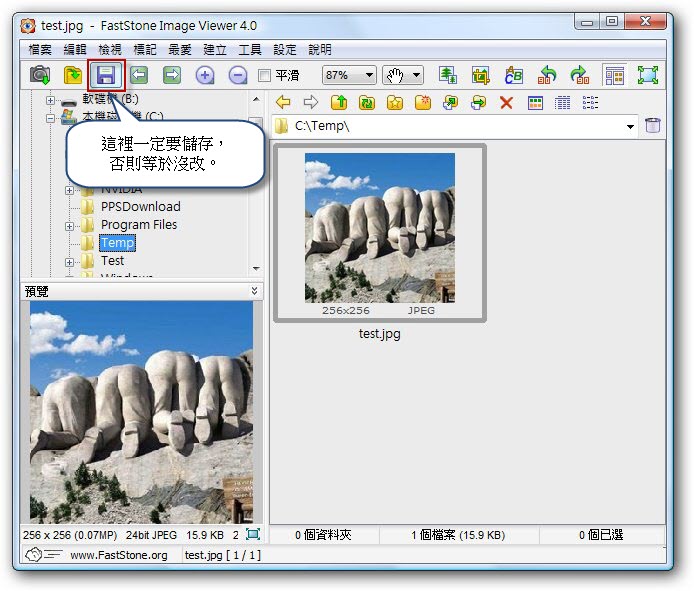
Task: Create a new folder icon
Action: point(423,103)
